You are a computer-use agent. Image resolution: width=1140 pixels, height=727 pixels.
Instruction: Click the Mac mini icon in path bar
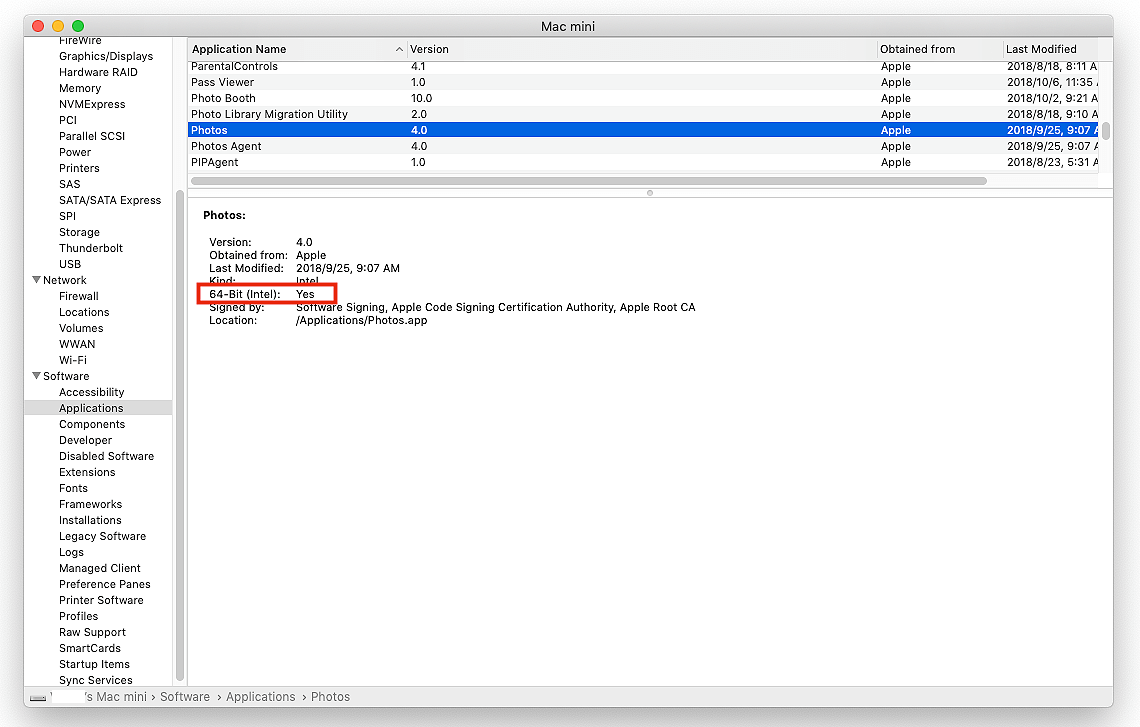coord(38,697)
